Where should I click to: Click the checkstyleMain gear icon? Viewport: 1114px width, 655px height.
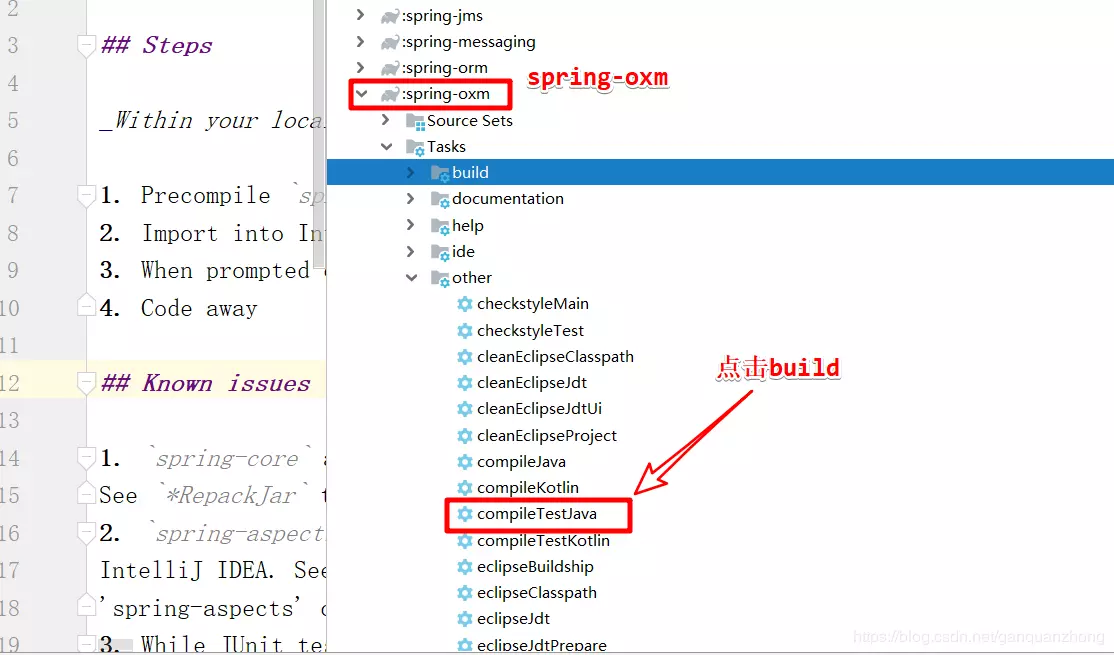point(465,304)
